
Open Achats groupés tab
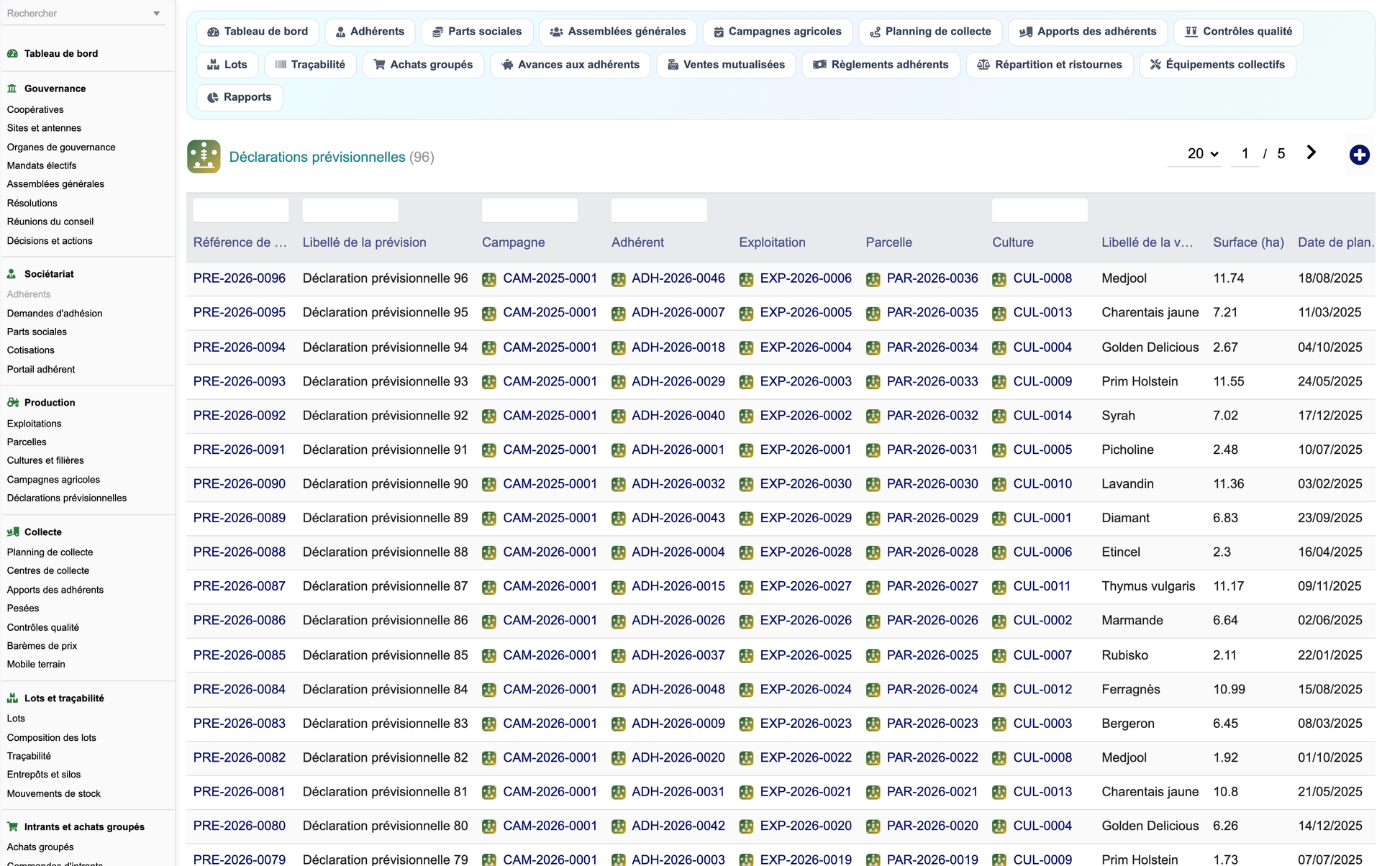tap(423, 65)
